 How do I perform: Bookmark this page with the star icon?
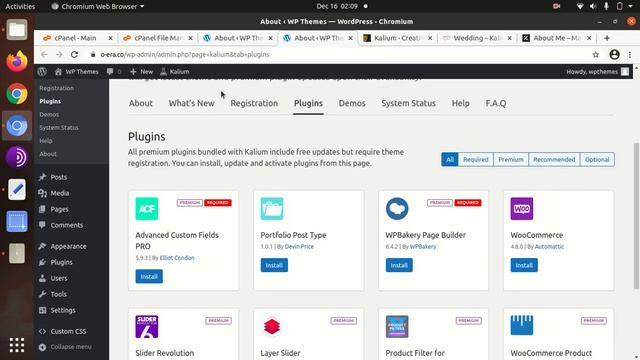pyautogui.click(x=596, y=54)
